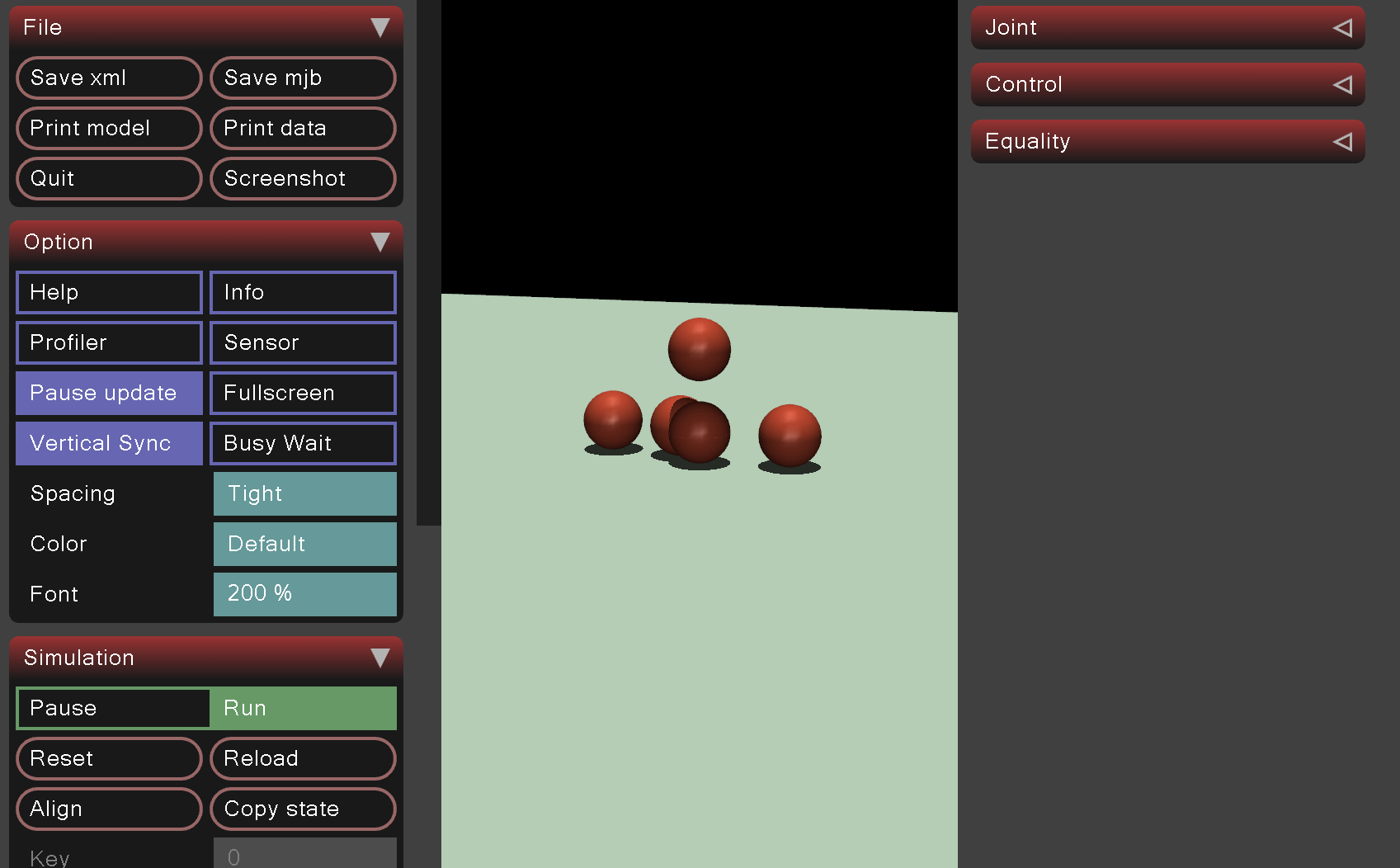1400x868 pixels.
Task: Select Pause in simulation control
Action: 113,708
